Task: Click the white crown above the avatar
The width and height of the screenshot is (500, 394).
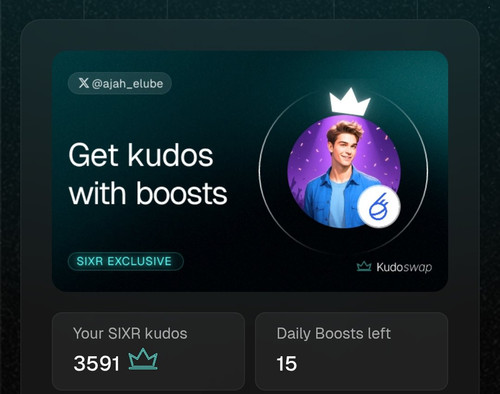Action: pyautogui.click(x=350, y=102)
